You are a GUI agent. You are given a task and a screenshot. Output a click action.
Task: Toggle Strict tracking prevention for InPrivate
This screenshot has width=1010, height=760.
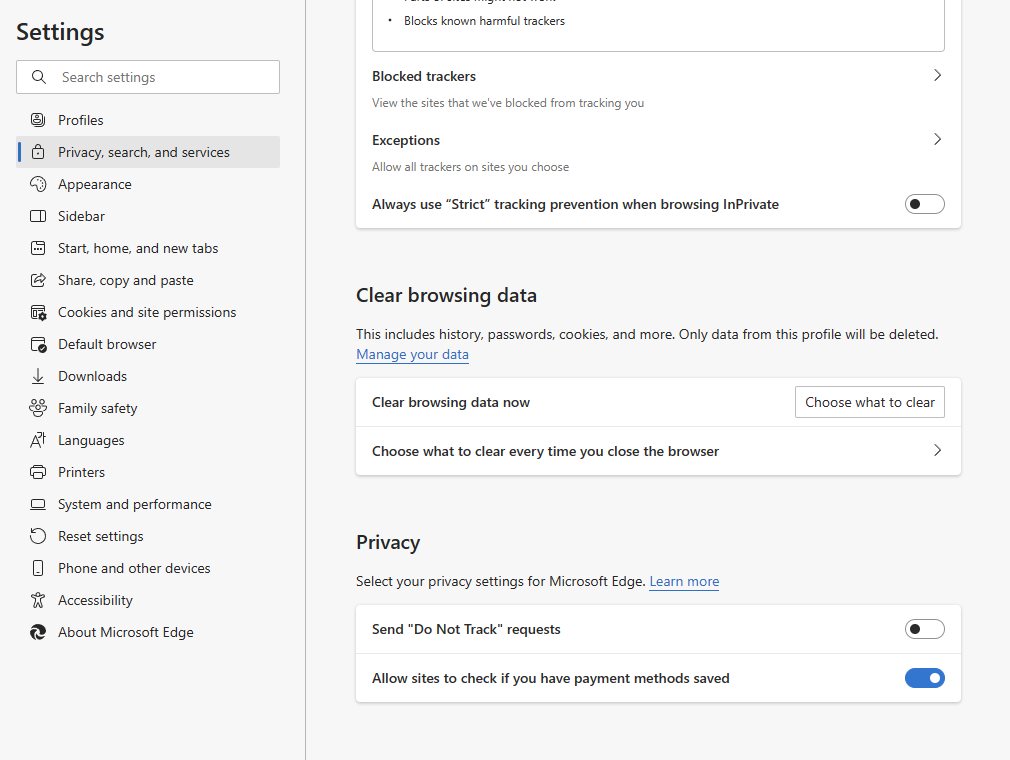point(924,204)
